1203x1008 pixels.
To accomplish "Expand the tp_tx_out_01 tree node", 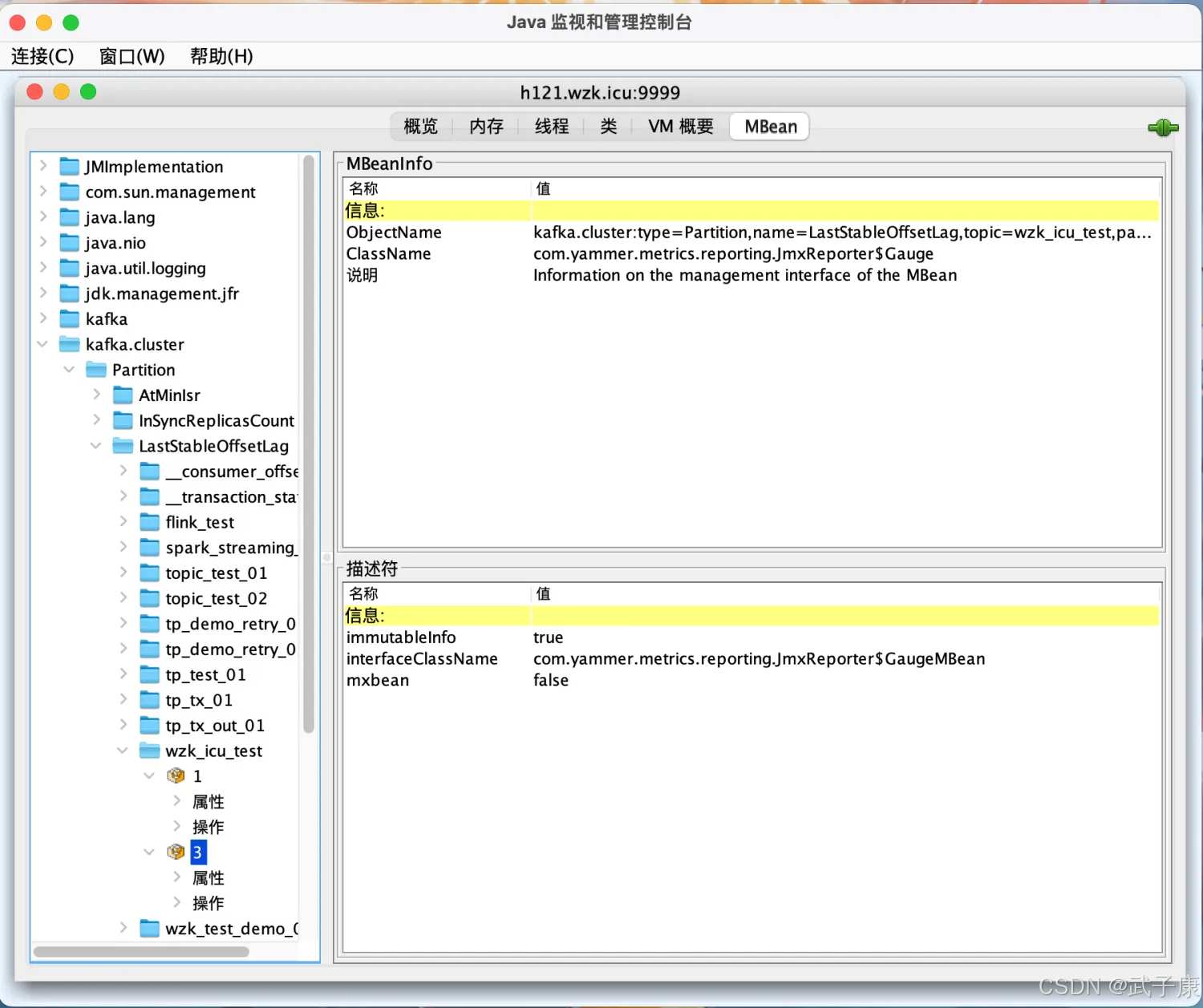I will (124, 725).
